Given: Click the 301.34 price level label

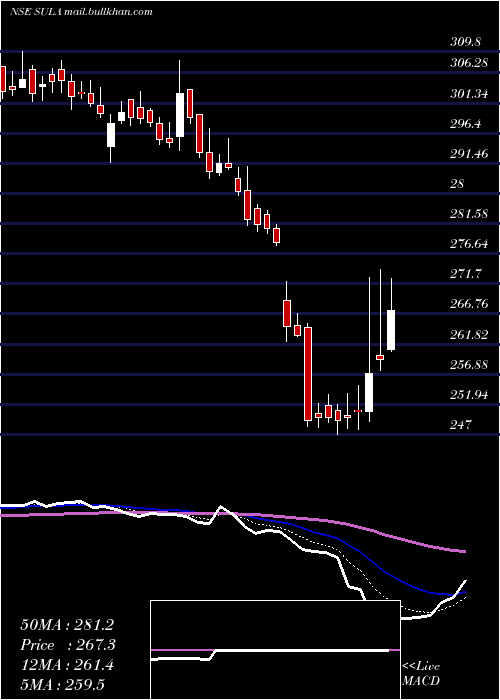Looking at the screenshot, I should 468,93.
